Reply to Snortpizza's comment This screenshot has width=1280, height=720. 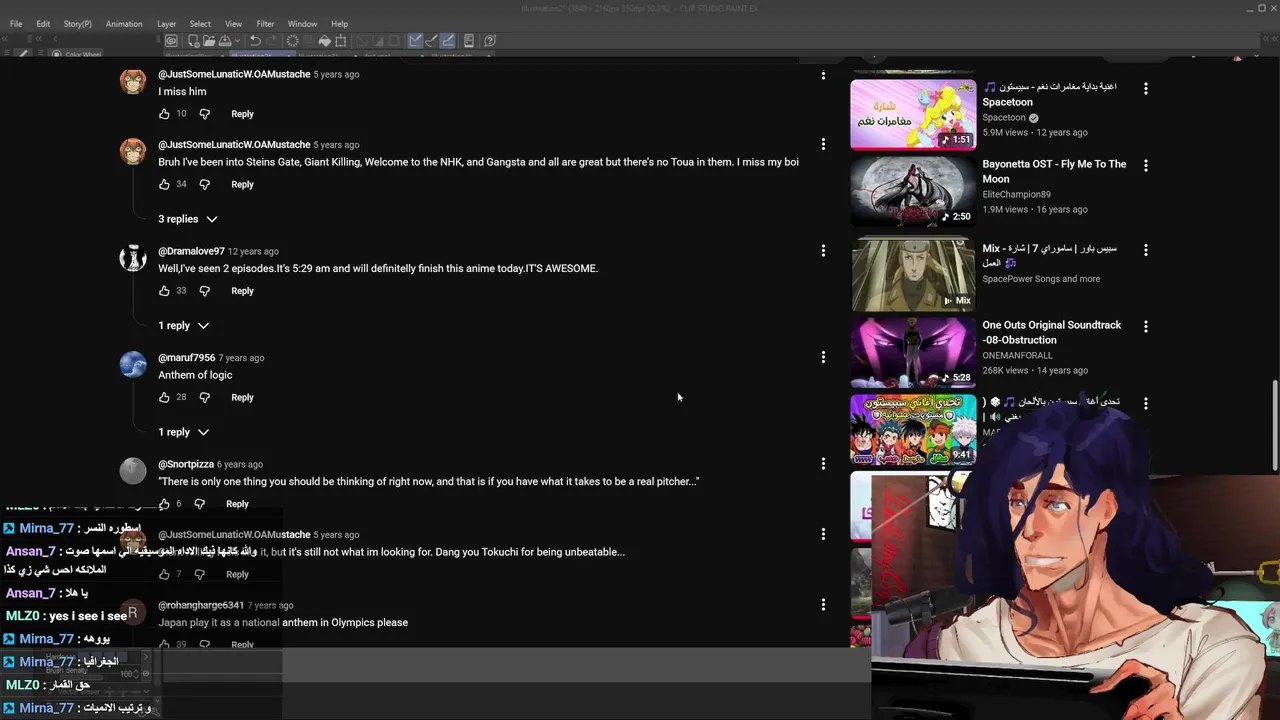[x=237, y=504]
